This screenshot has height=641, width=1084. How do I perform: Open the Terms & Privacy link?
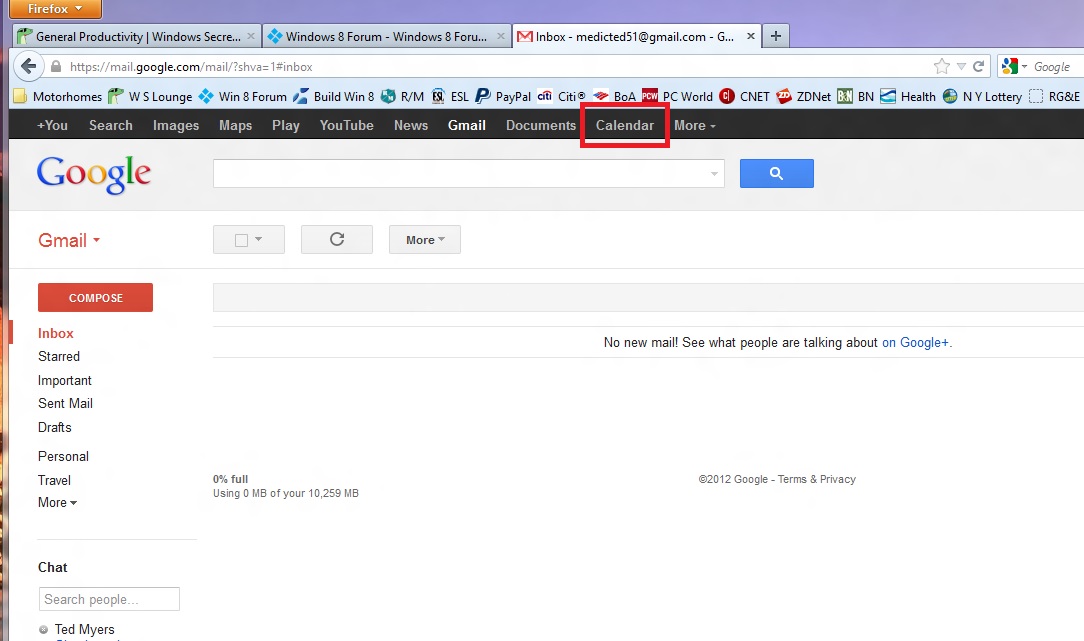[x=816, y=479]
